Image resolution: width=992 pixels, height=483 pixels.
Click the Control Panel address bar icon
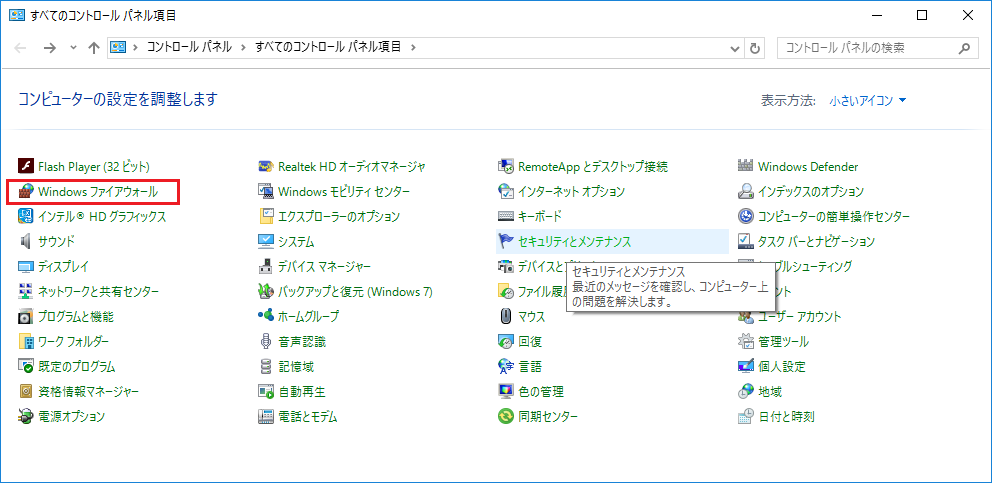click(118, 47)
